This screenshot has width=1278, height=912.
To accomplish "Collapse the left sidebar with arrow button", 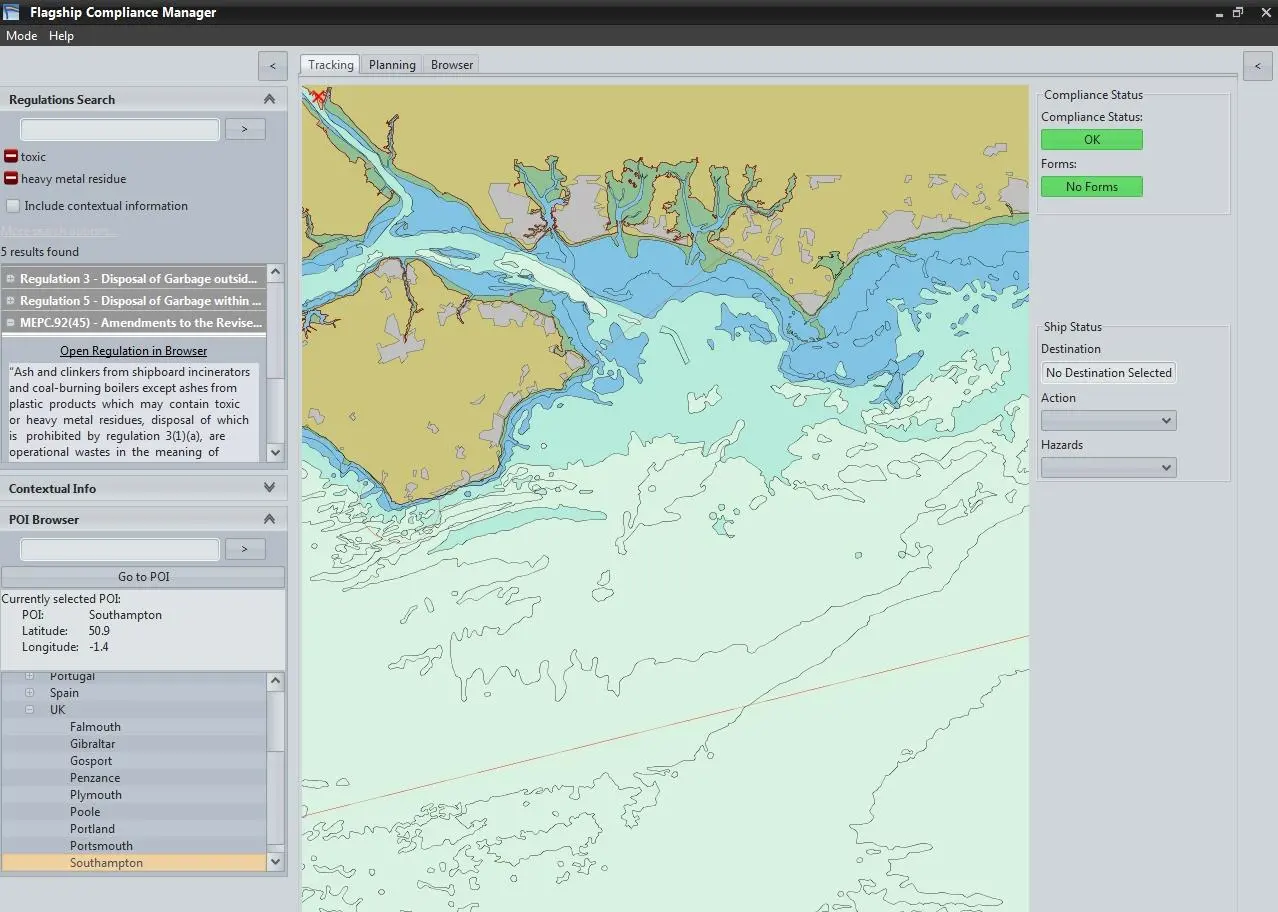I will tap(273, 66).
